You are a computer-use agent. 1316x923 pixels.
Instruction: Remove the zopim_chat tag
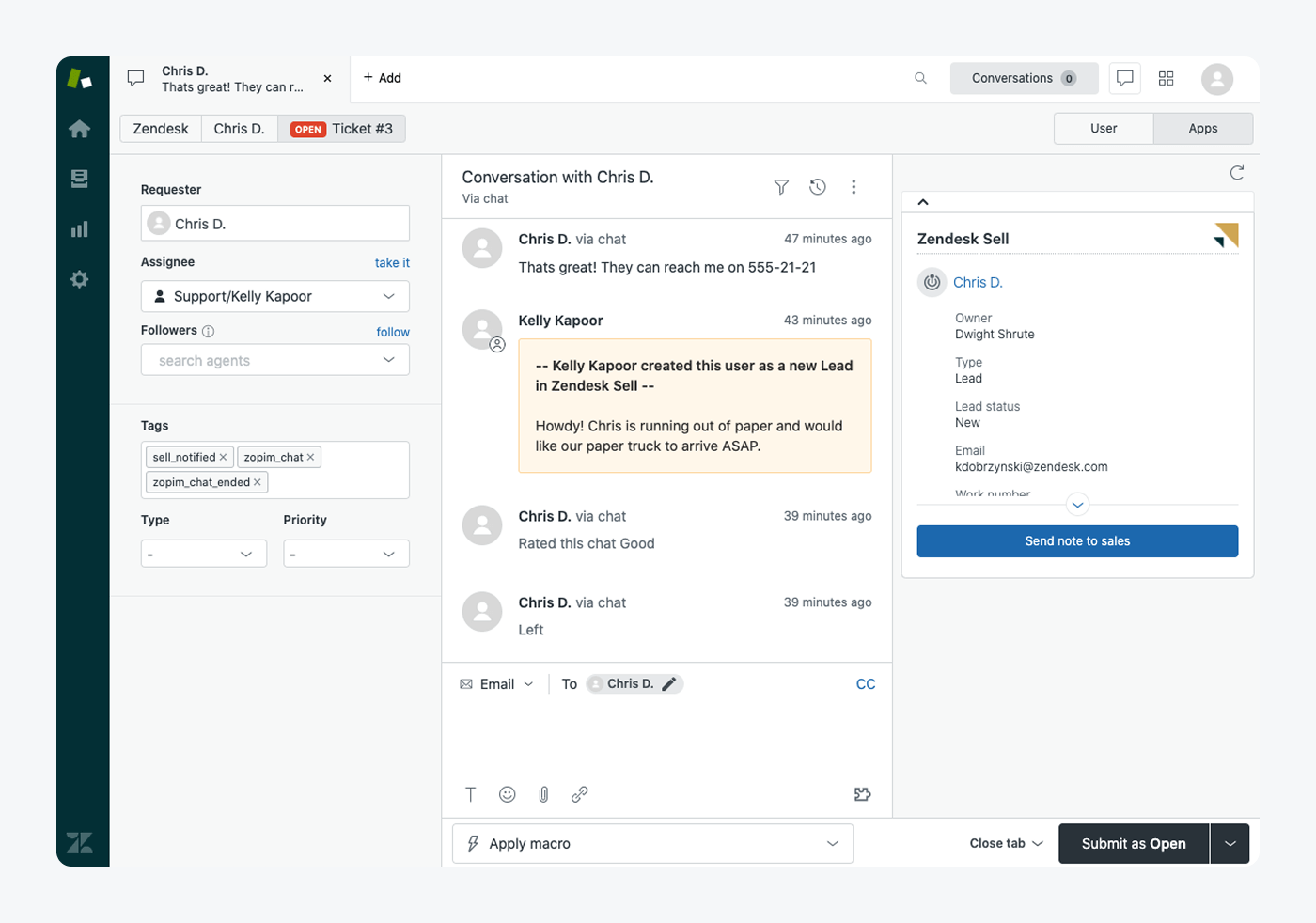pos(310,457)
